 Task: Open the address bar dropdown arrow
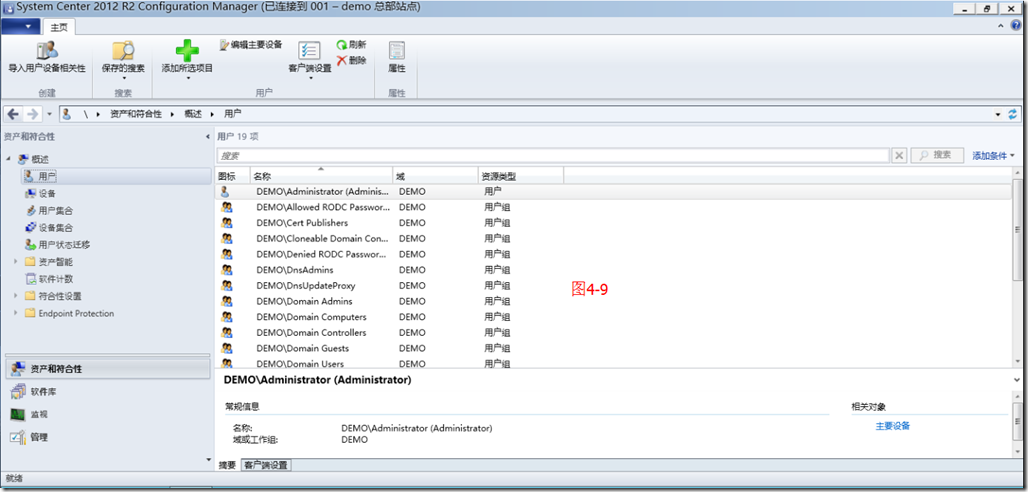(x=998, y=114)
